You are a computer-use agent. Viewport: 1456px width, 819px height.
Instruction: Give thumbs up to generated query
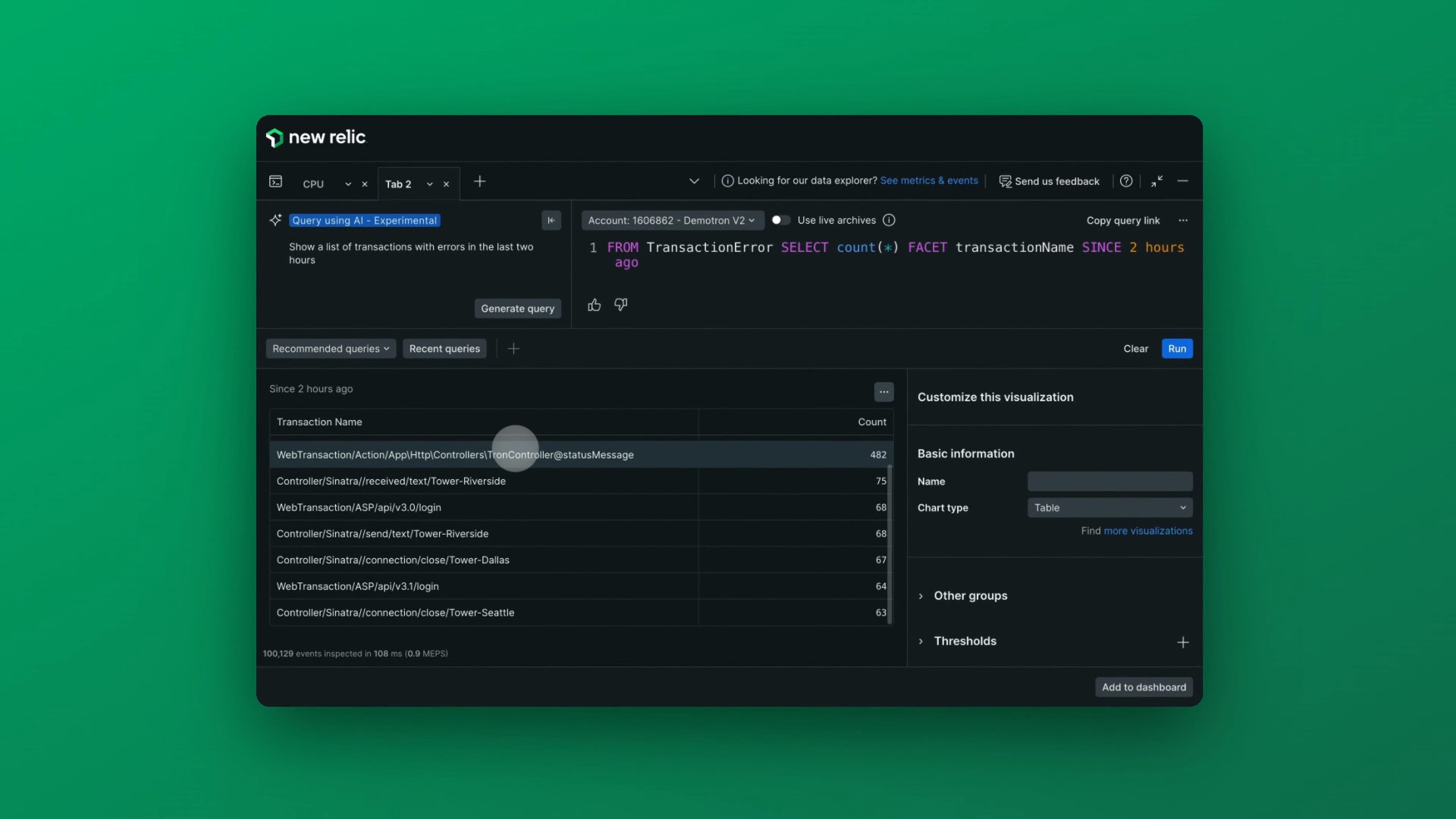595,305
